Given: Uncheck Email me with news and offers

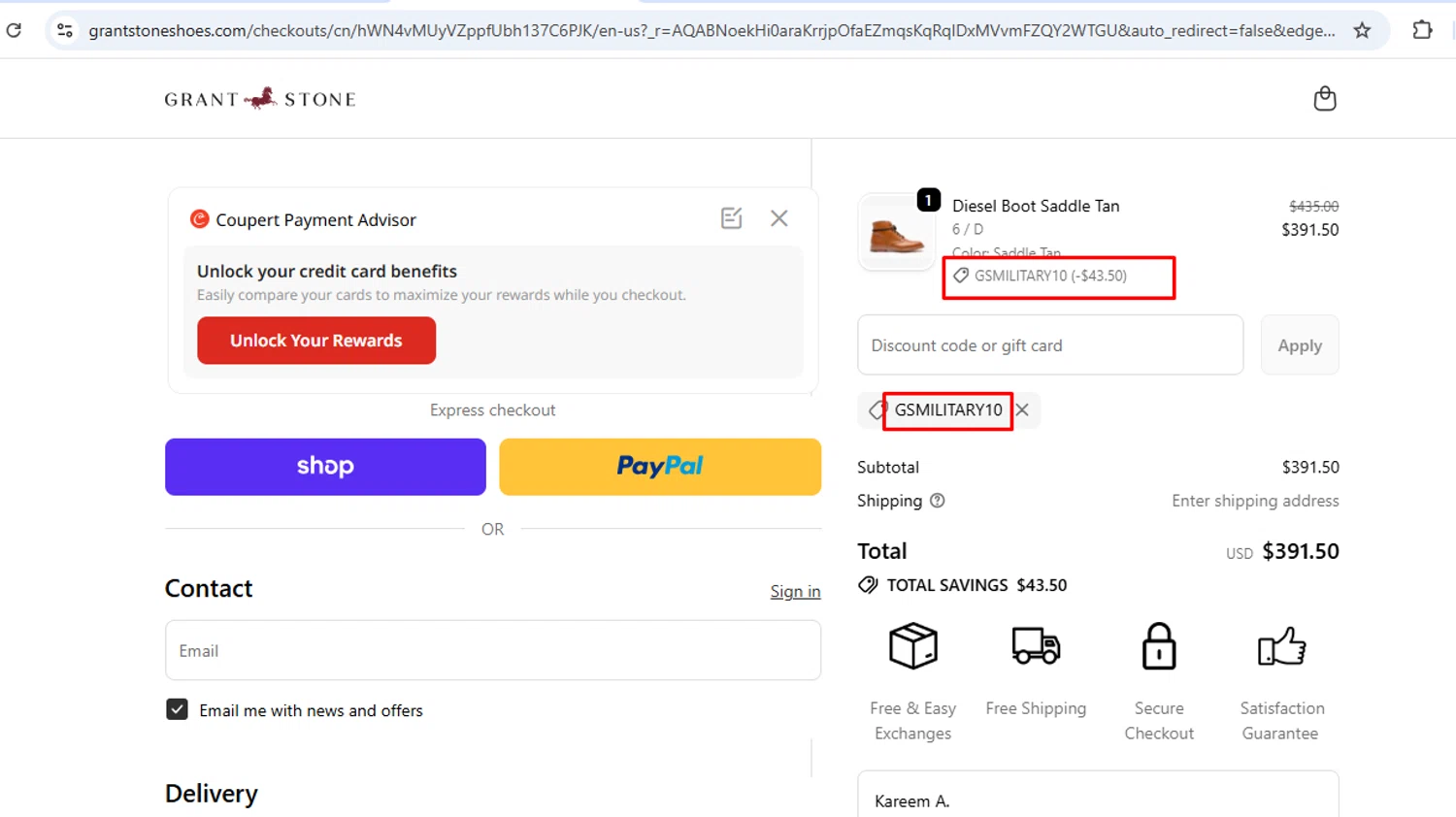Looking at the screenshot, I should (177, 709).
